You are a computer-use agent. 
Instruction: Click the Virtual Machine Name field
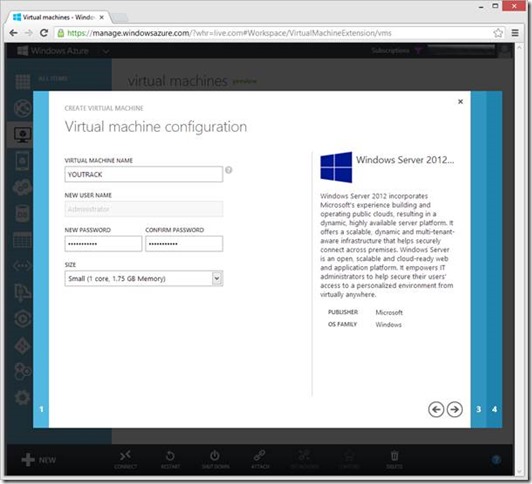(144, 174)
